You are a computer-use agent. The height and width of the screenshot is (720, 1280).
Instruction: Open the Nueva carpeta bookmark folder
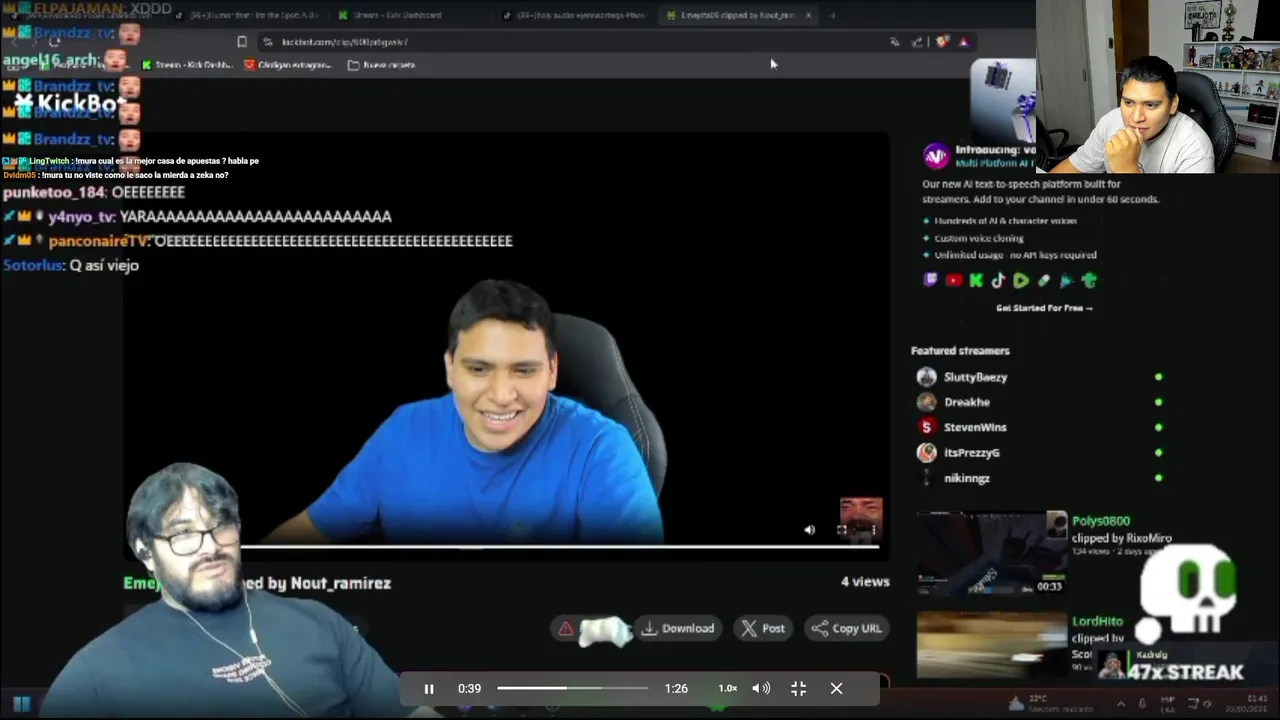click(381, 65)
